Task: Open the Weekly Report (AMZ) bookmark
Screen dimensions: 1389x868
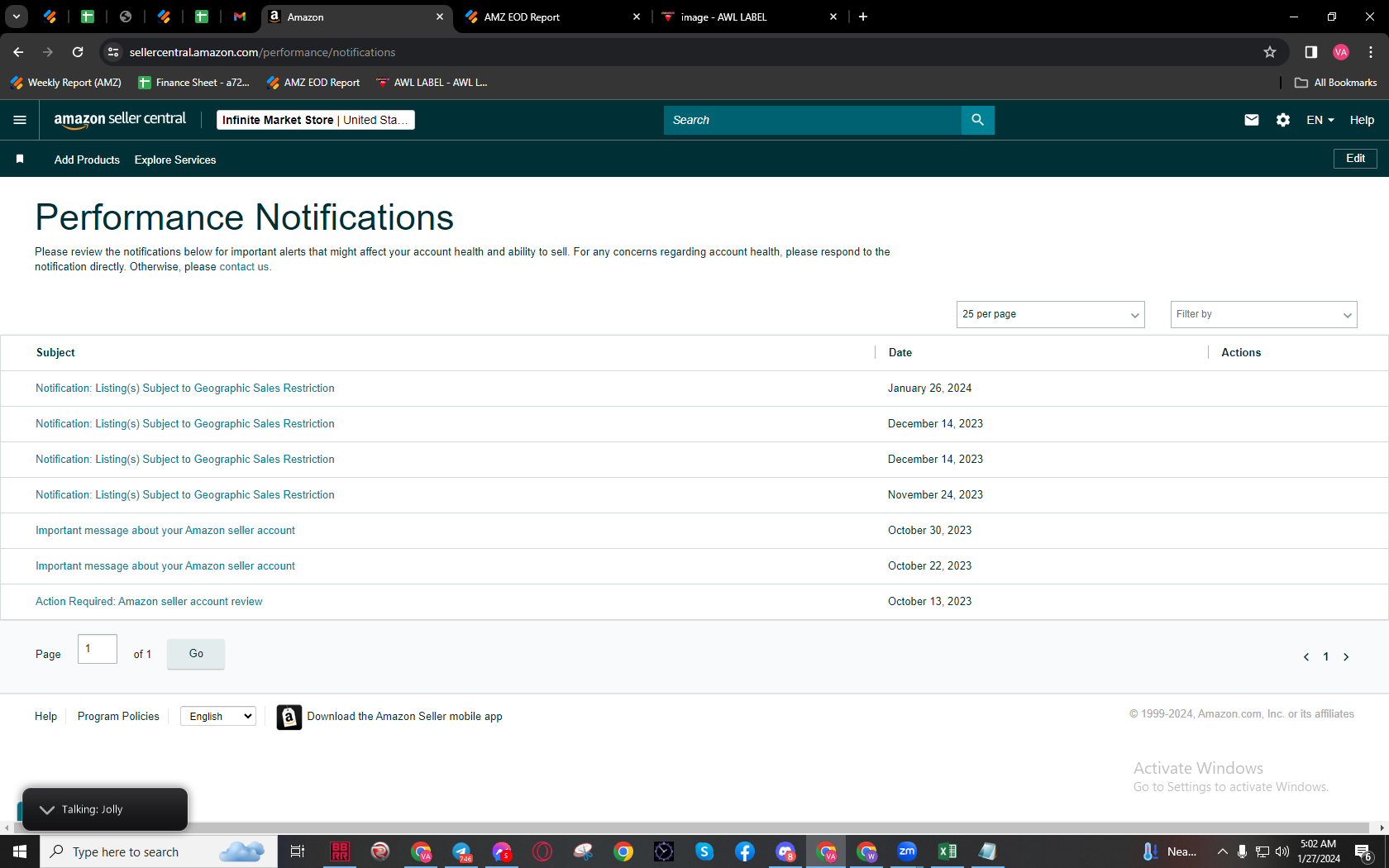Action: [x=65, y=83]
